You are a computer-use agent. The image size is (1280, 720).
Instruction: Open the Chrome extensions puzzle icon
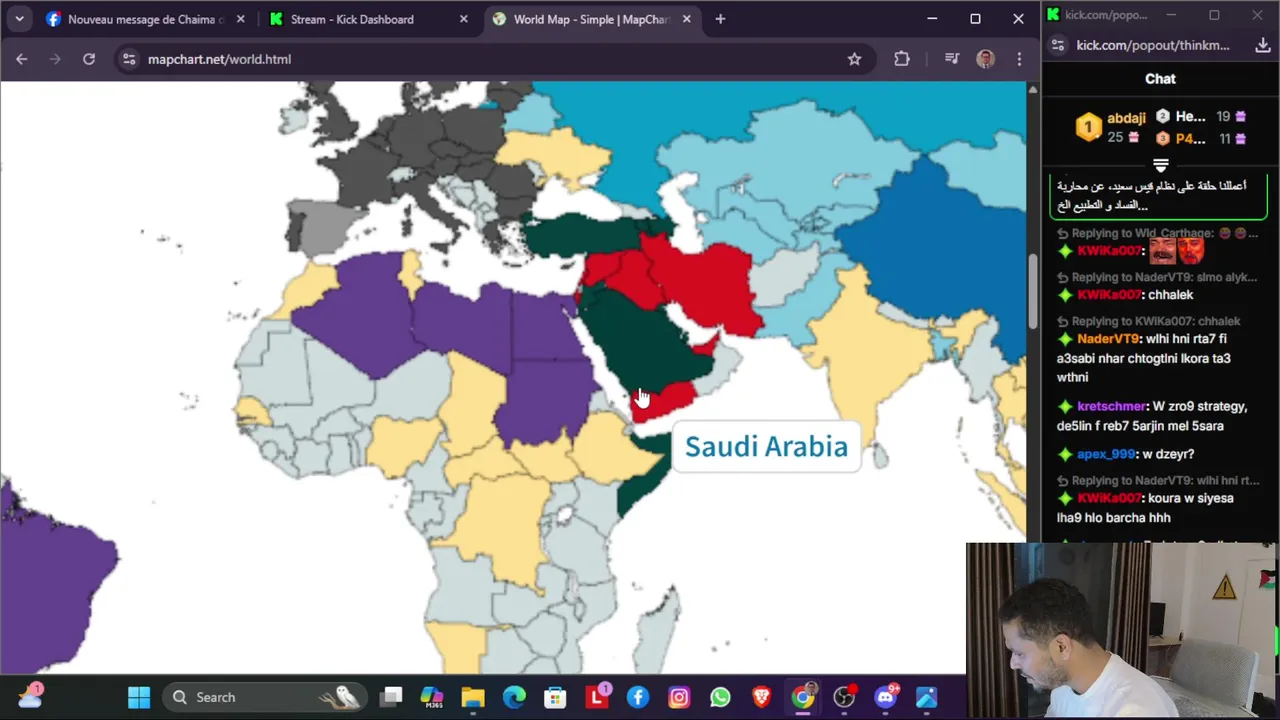pos(902,59)
